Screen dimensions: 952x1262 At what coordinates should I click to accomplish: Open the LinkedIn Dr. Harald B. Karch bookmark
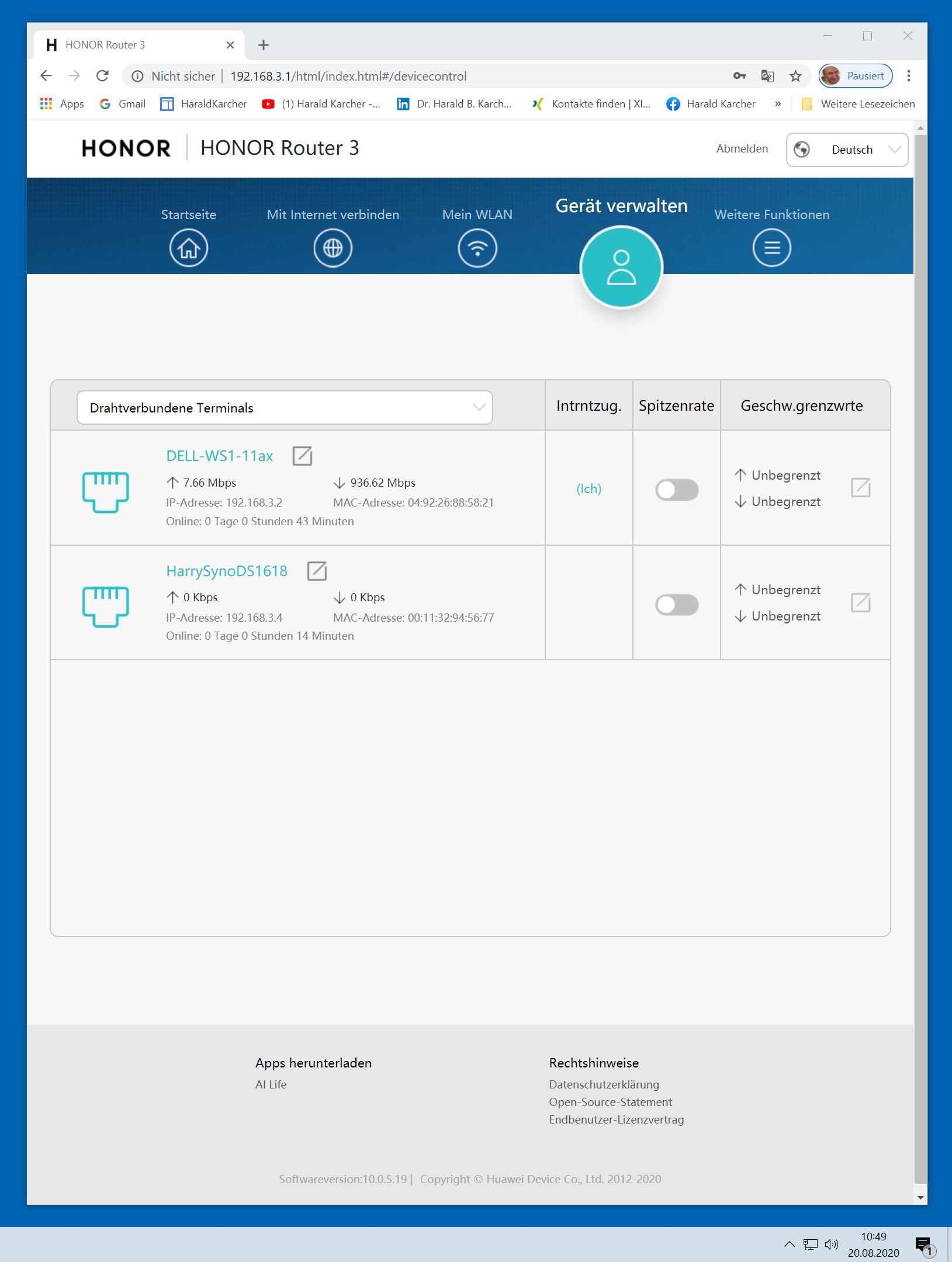454,104
